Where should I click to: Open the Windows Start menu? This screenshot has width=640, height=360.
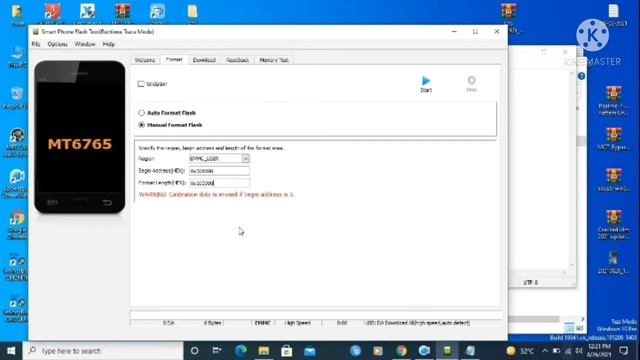[11, 351]
